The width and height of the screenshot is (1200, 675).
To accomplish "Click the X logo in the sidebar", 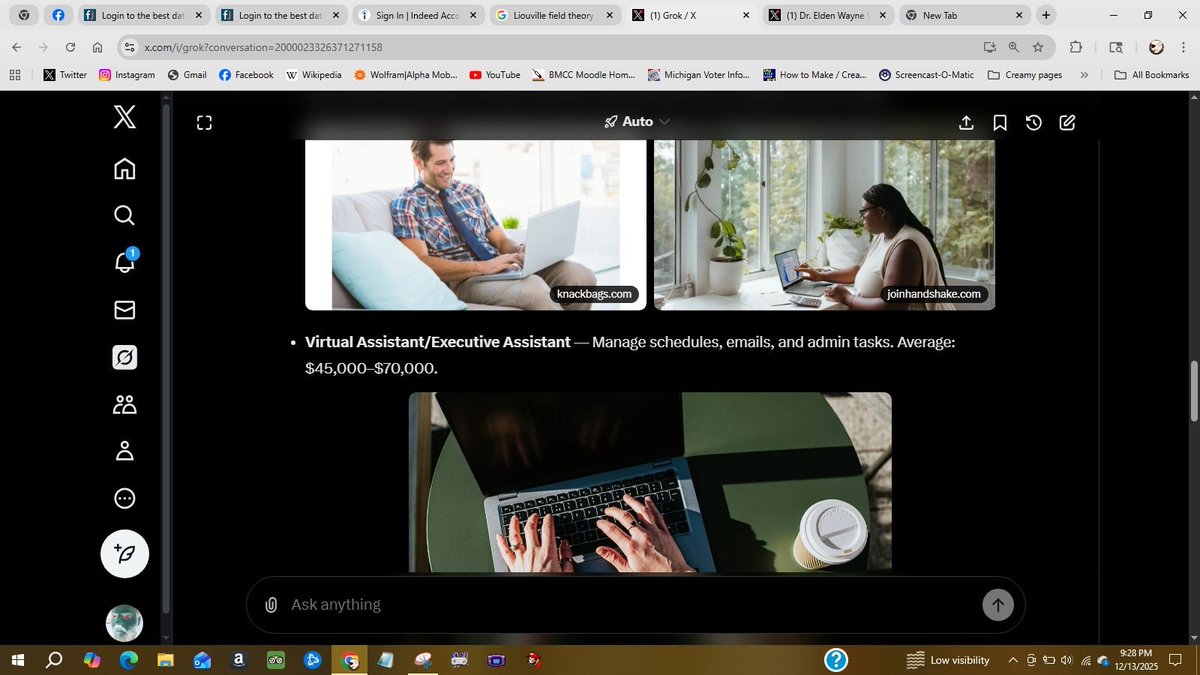I will coord(124,118).
